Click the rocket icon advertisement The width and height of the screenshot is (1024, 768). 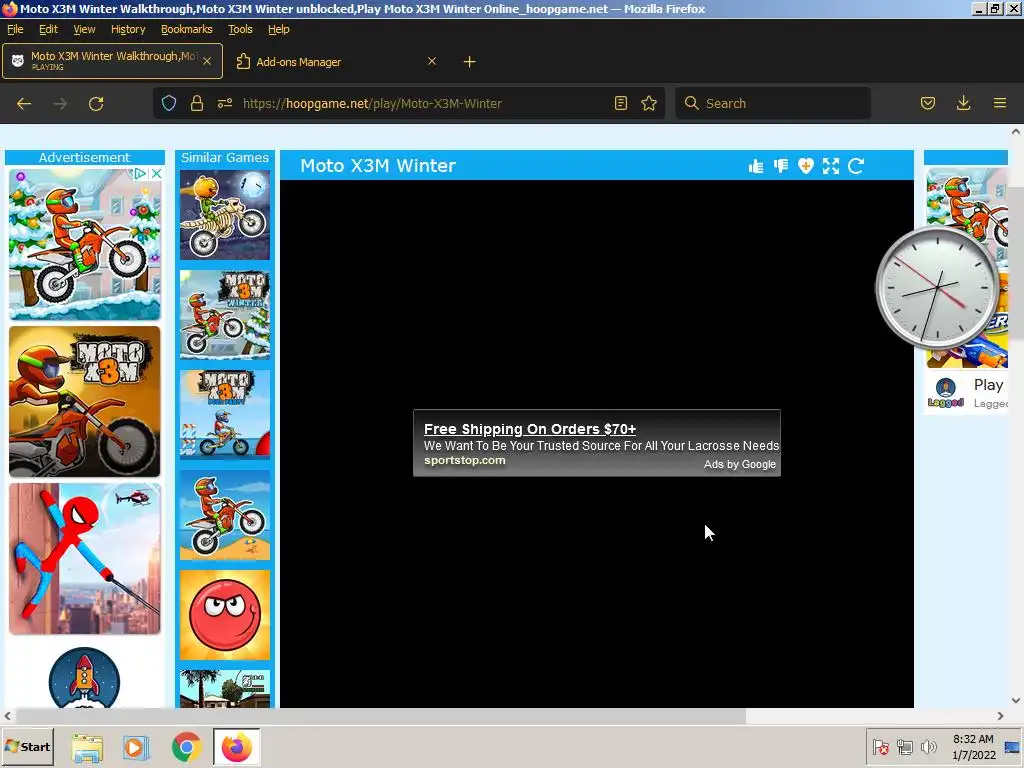click(84, 678)
